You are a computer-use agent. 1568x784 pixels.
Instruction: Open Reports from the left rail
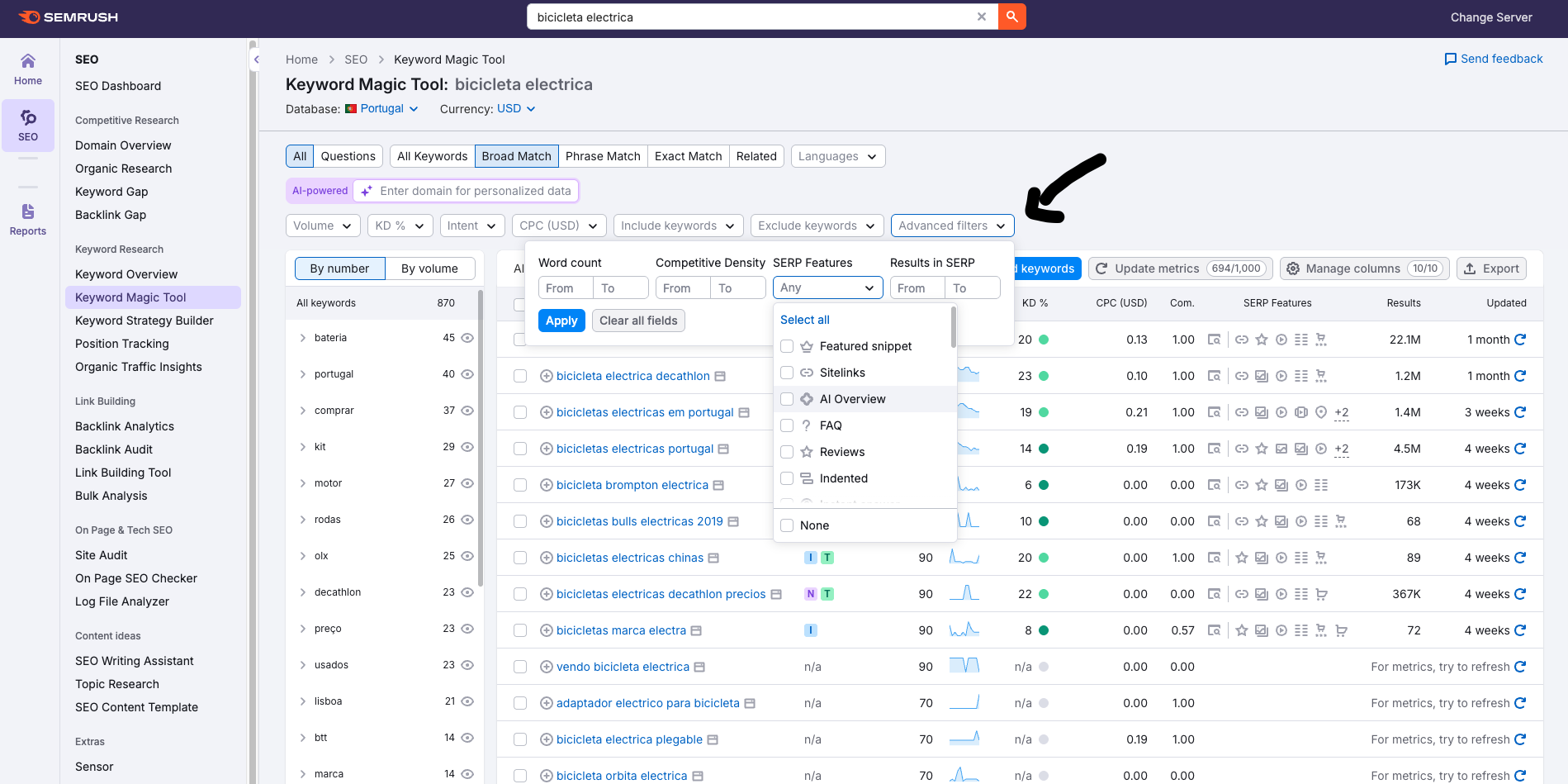point(28,220)
